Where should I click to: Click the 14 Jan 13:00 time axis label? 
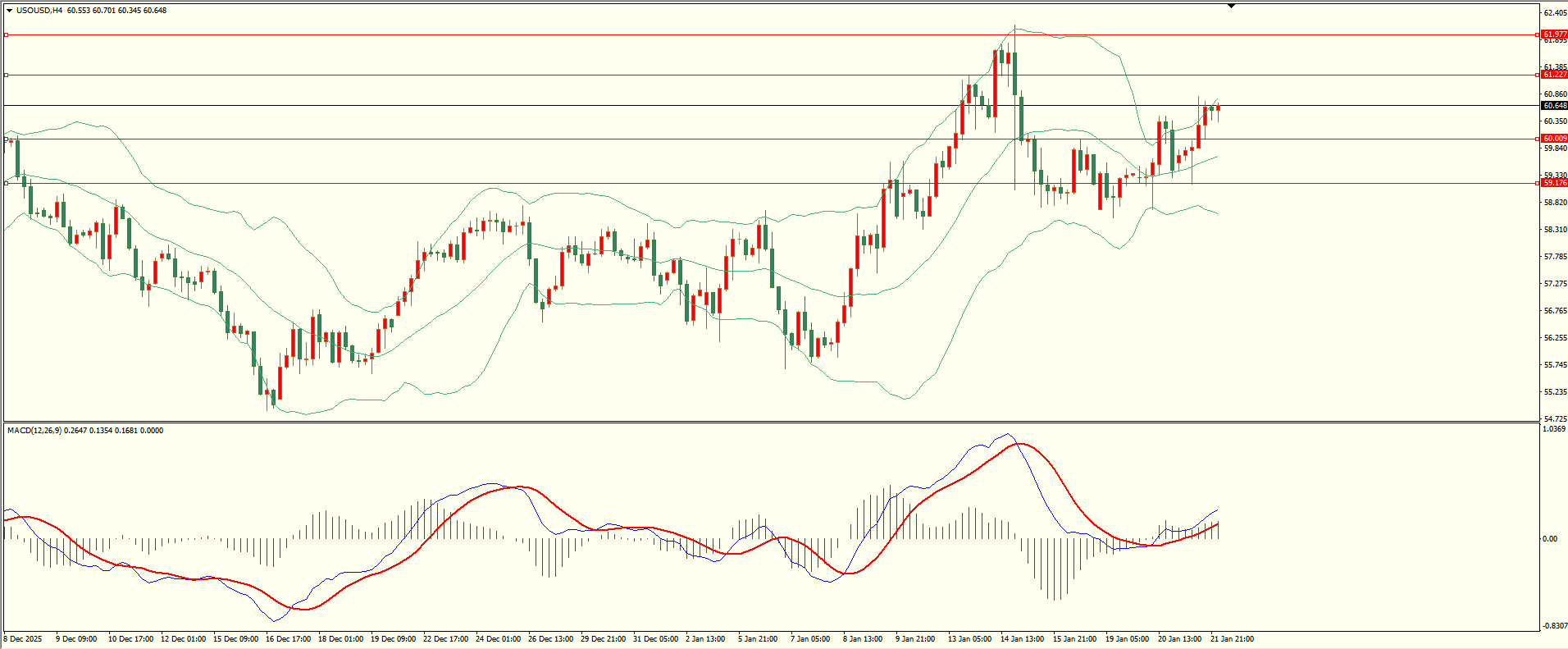(x=1022, y=639)
